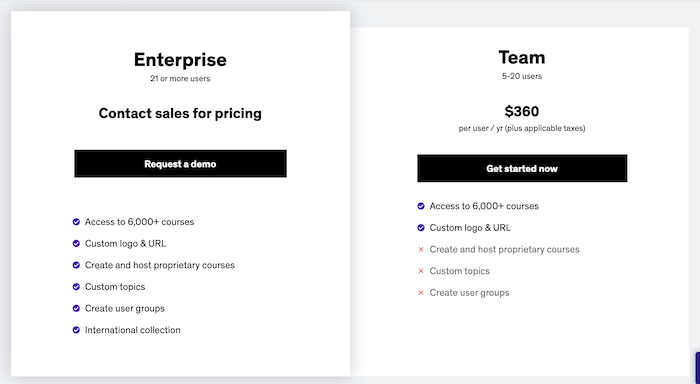700x384 pixels.
Task: Click the International collection feature text
Action: pos(133,330)
